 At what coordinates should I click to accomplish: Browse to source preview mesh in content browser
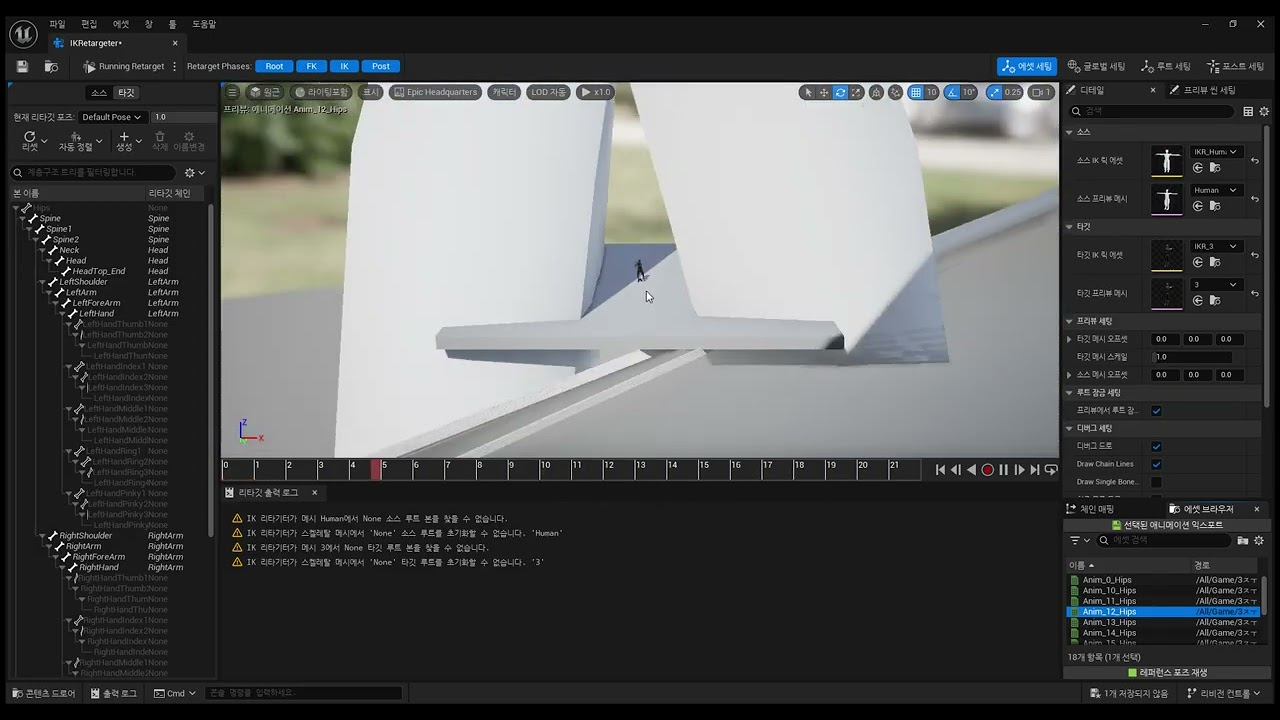tap(1214, 206)
